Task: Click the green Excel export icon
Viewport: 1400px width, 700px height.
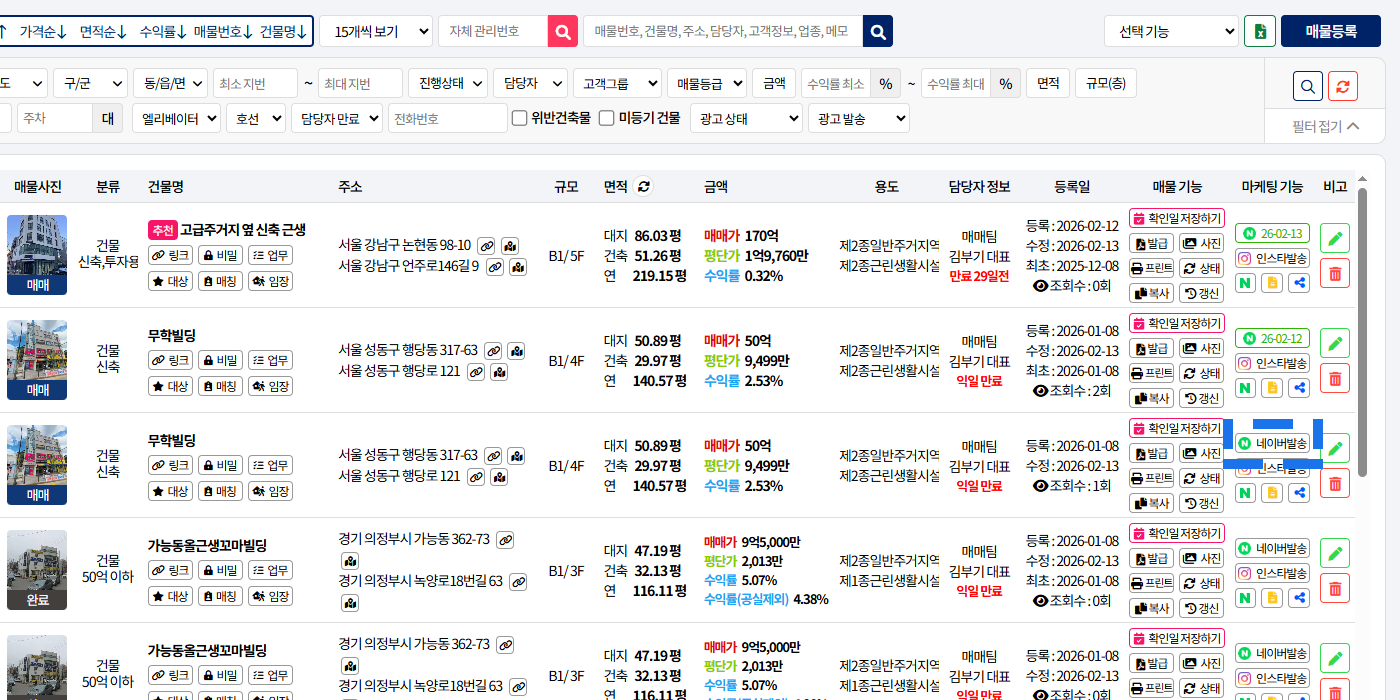Action: (x=1260, y=31)
